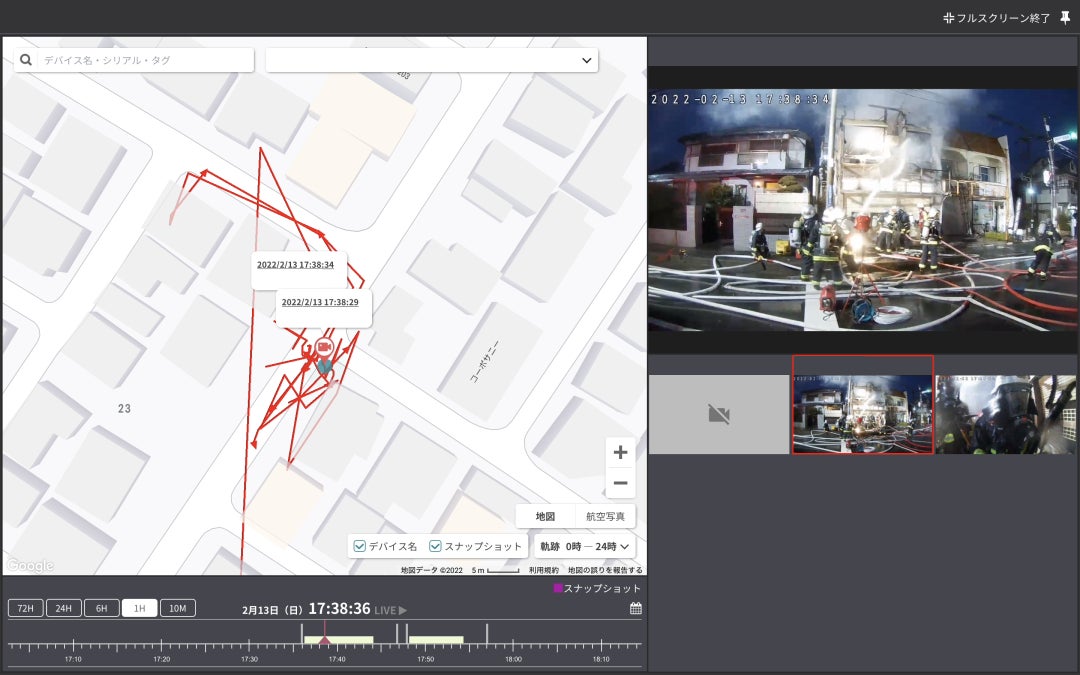Focus the device name search field
Image resolution: width=1080 pixels, height=675 pixels.
145,60
